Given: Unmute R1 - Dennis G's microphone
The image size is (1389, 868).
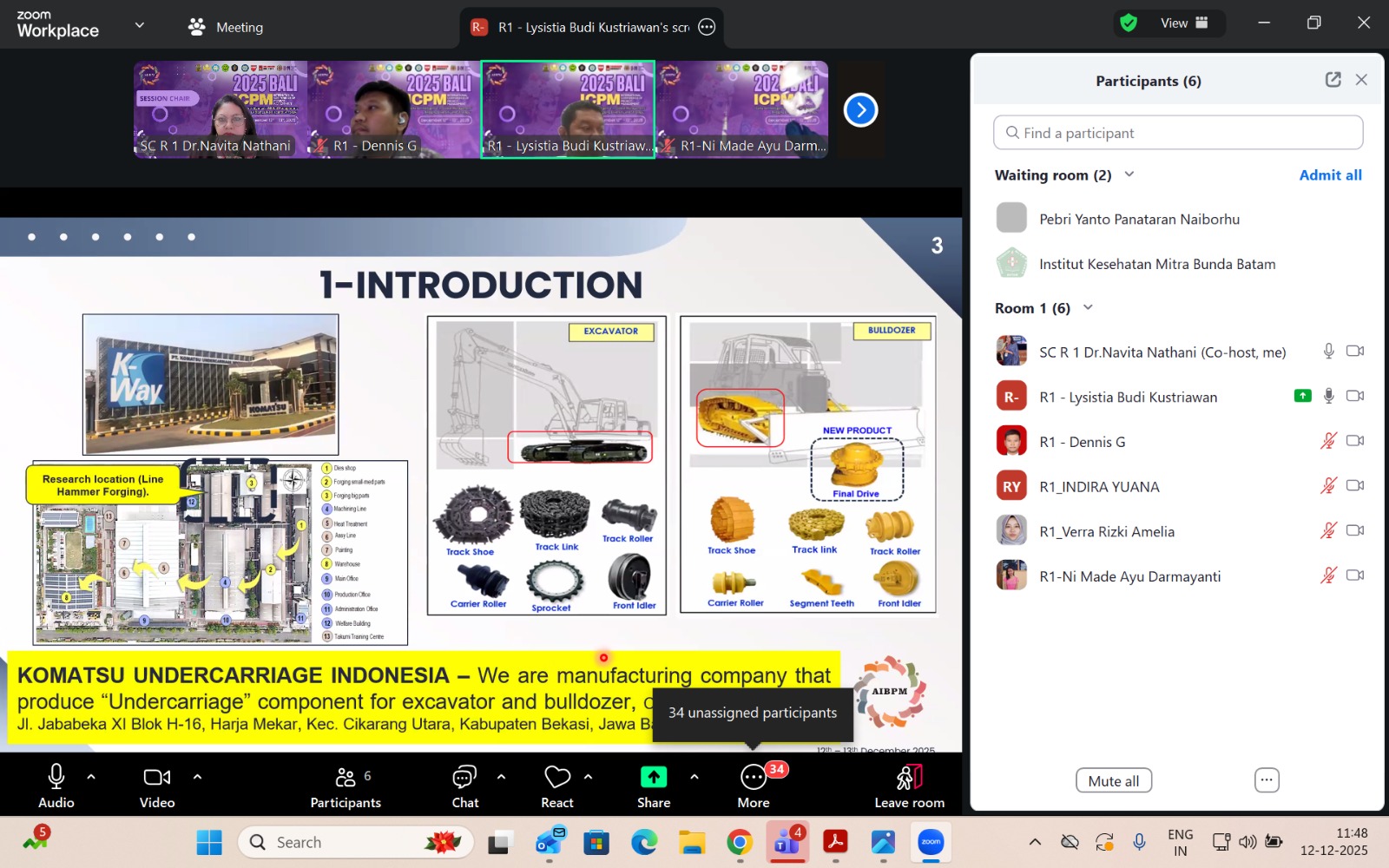Looking at the screenshot, I should tap(1327, 441).
